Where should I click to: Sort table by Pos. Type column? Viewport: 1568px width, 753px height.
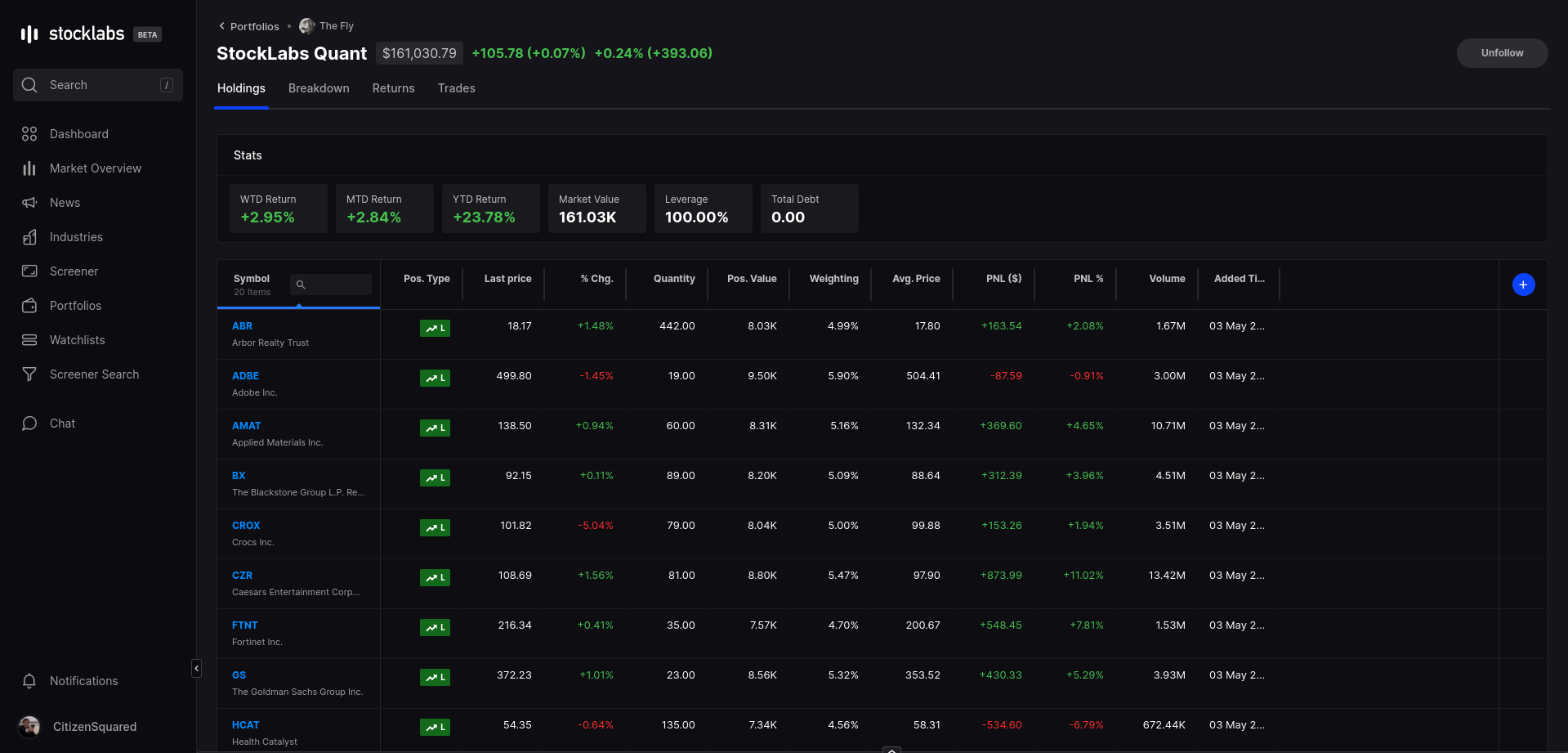click(x=427, y=279)
